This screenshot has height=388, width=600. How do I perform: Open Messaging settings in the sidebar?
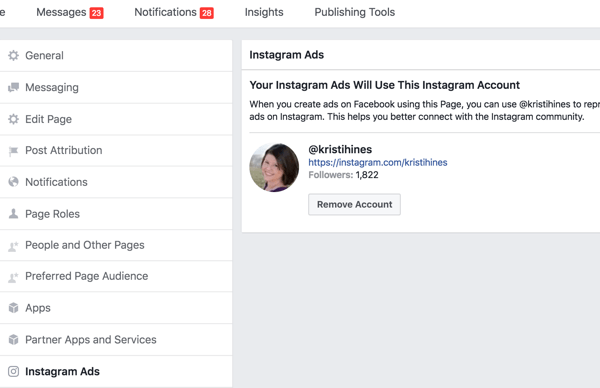pyautogui.click(x=116, y=87)
